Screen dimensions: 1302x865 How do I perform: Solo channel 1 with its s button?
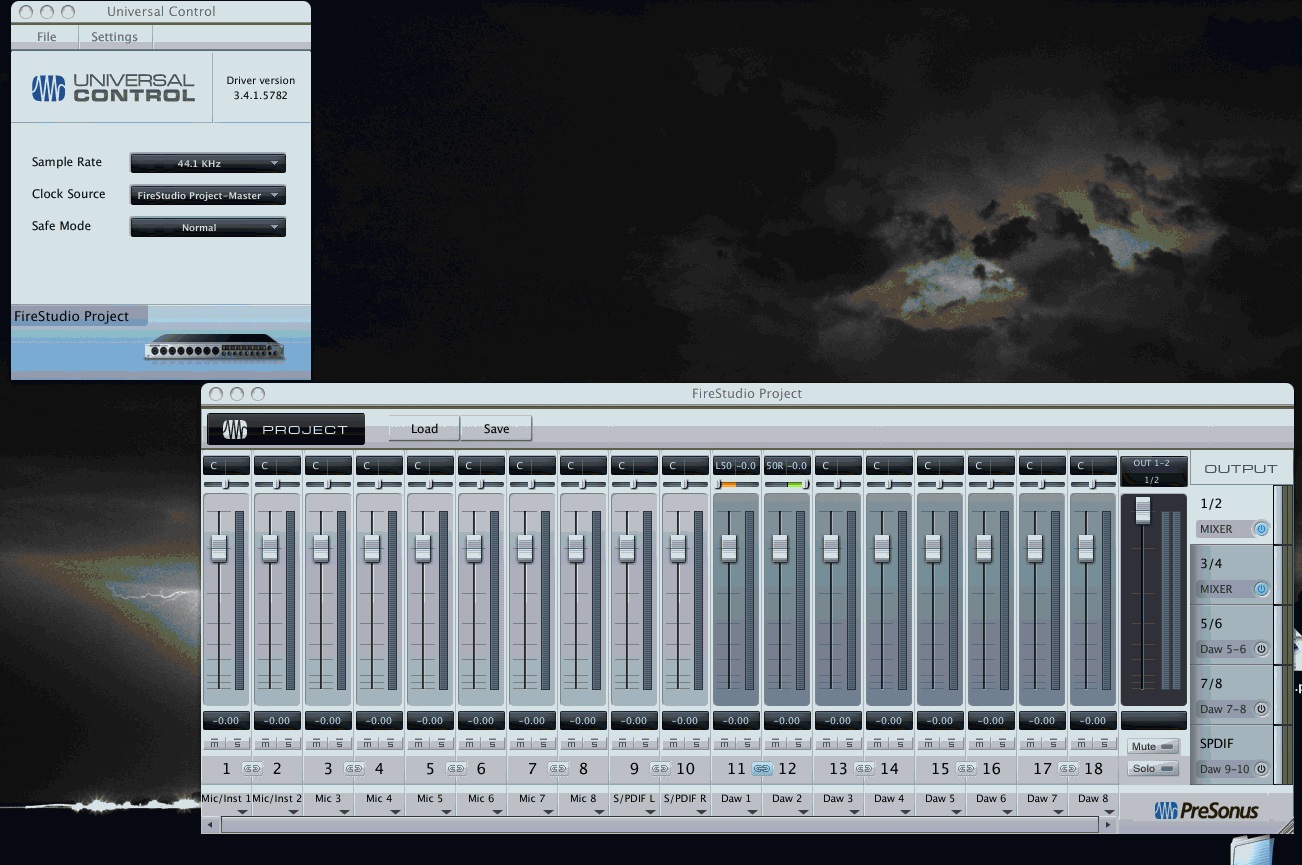(237, 743)
